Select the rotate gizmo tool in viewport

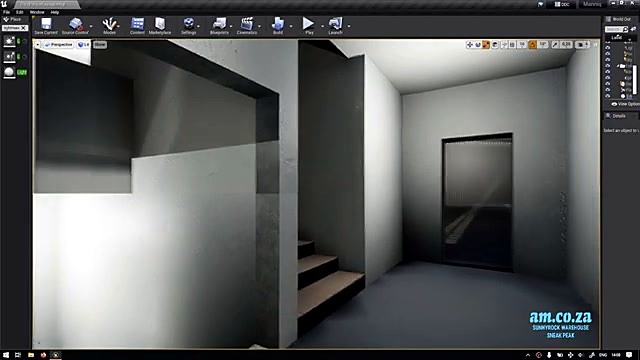pos(478,44)
